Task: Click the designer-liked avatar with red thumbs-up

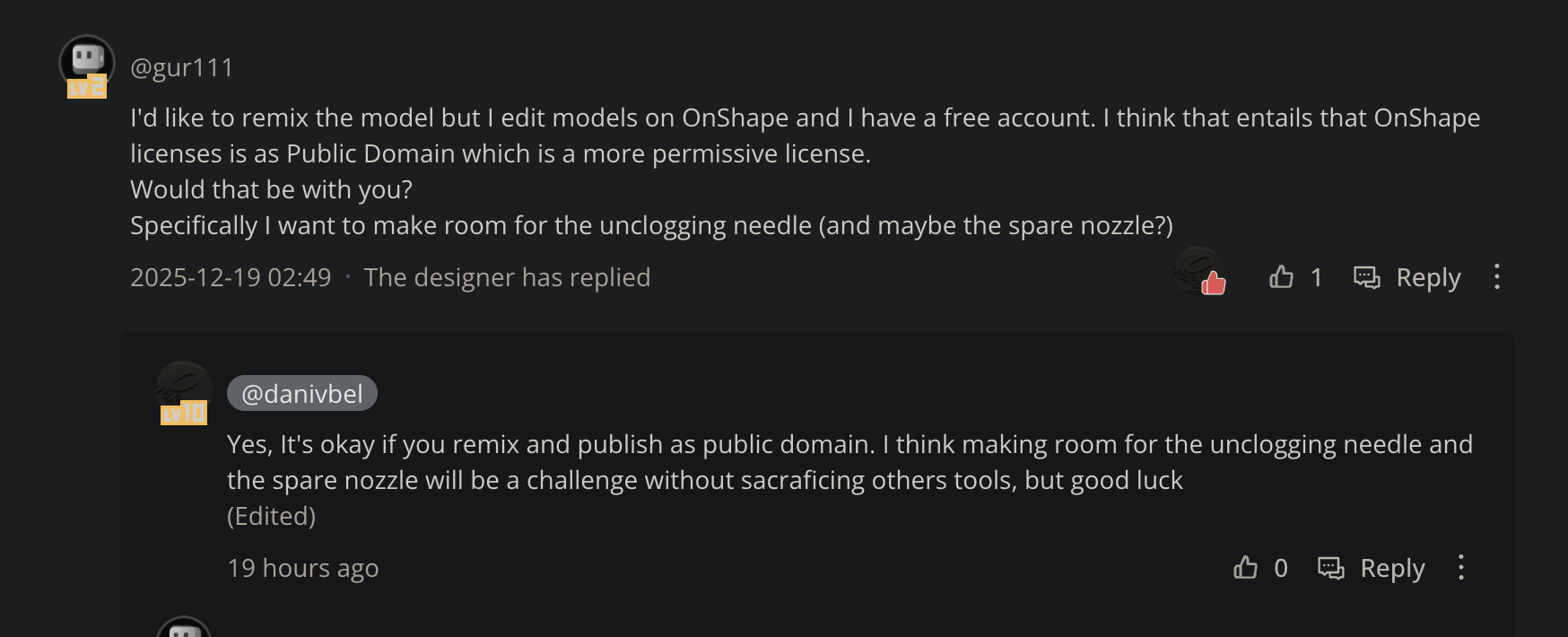Action: [1199, 272]
